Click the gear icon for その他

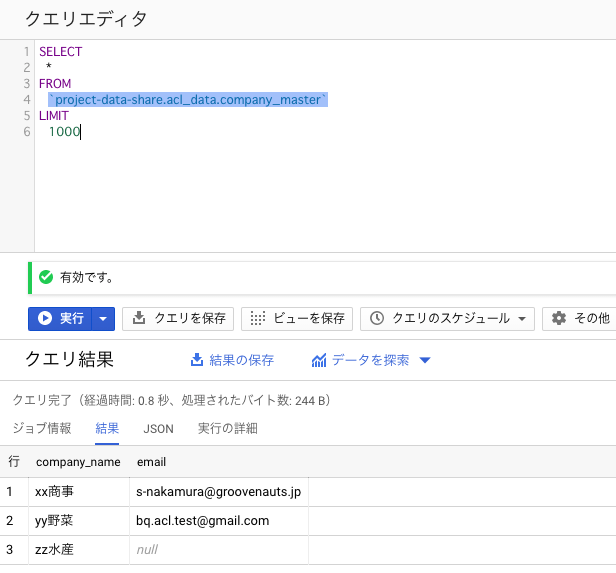[x=559, y=318]
